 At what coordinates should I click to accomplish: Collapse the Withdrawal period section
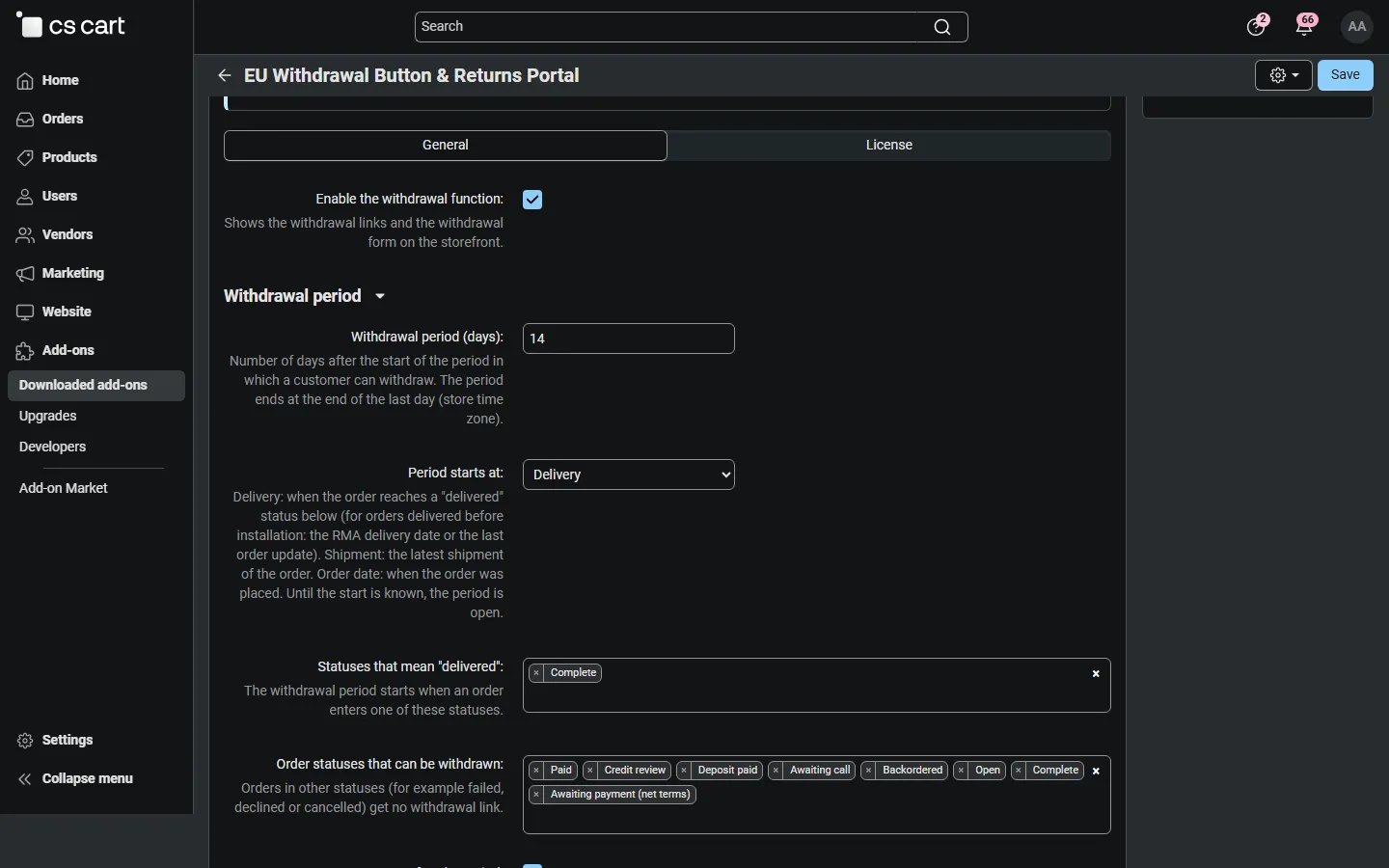tap(305, 296)
